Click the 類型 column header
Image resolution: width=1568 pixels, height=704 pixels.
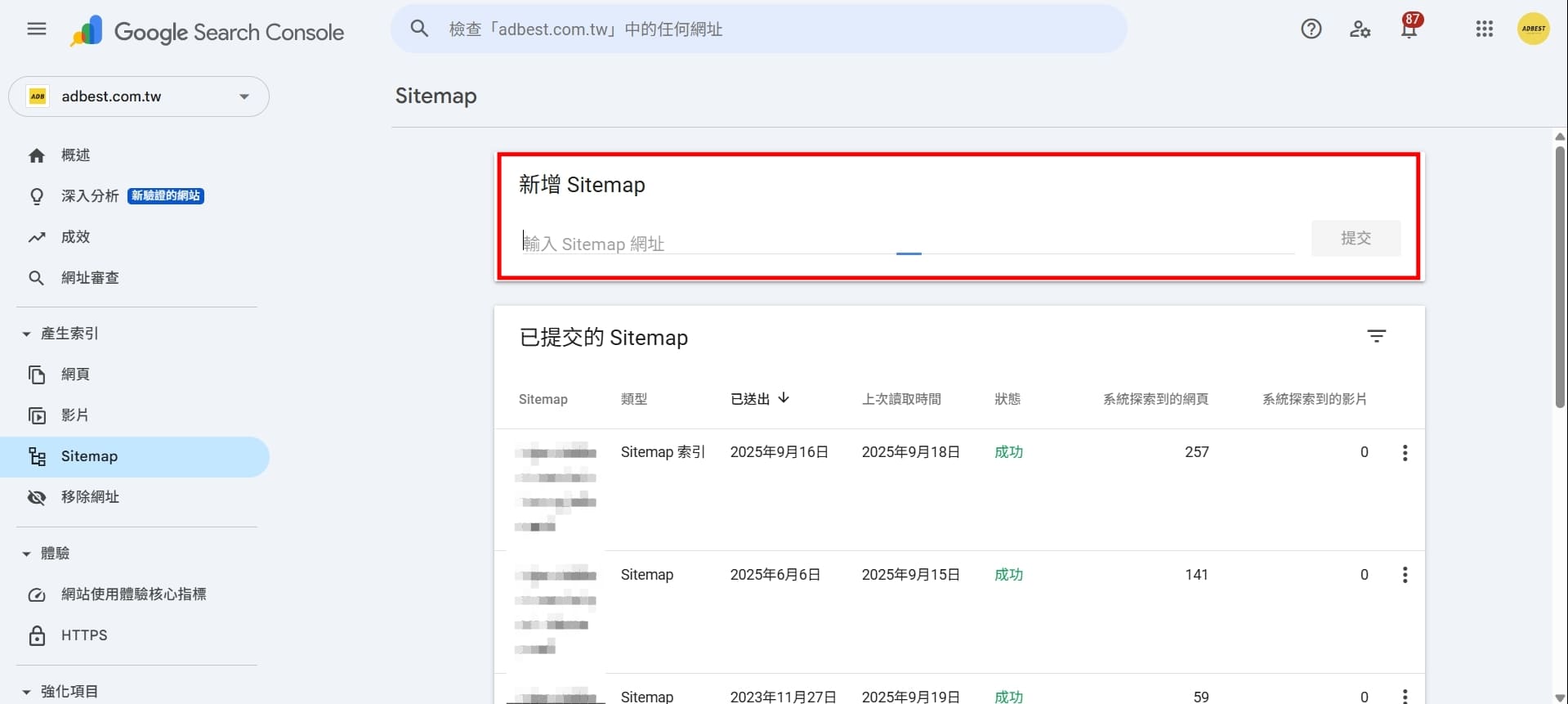634,399
